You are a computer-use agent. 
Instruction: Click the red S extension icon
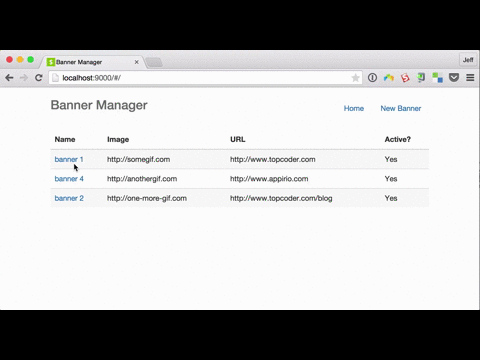(405, 78)
